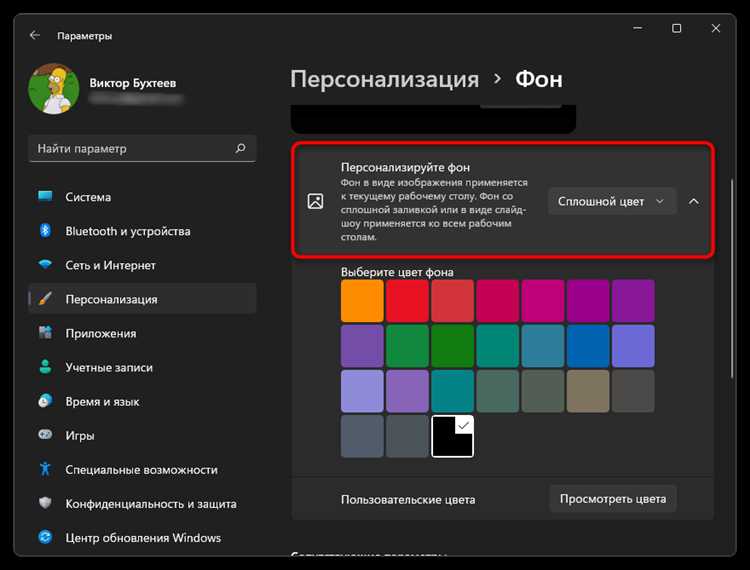Click the desktop preview thumbnail

(433, 119)
